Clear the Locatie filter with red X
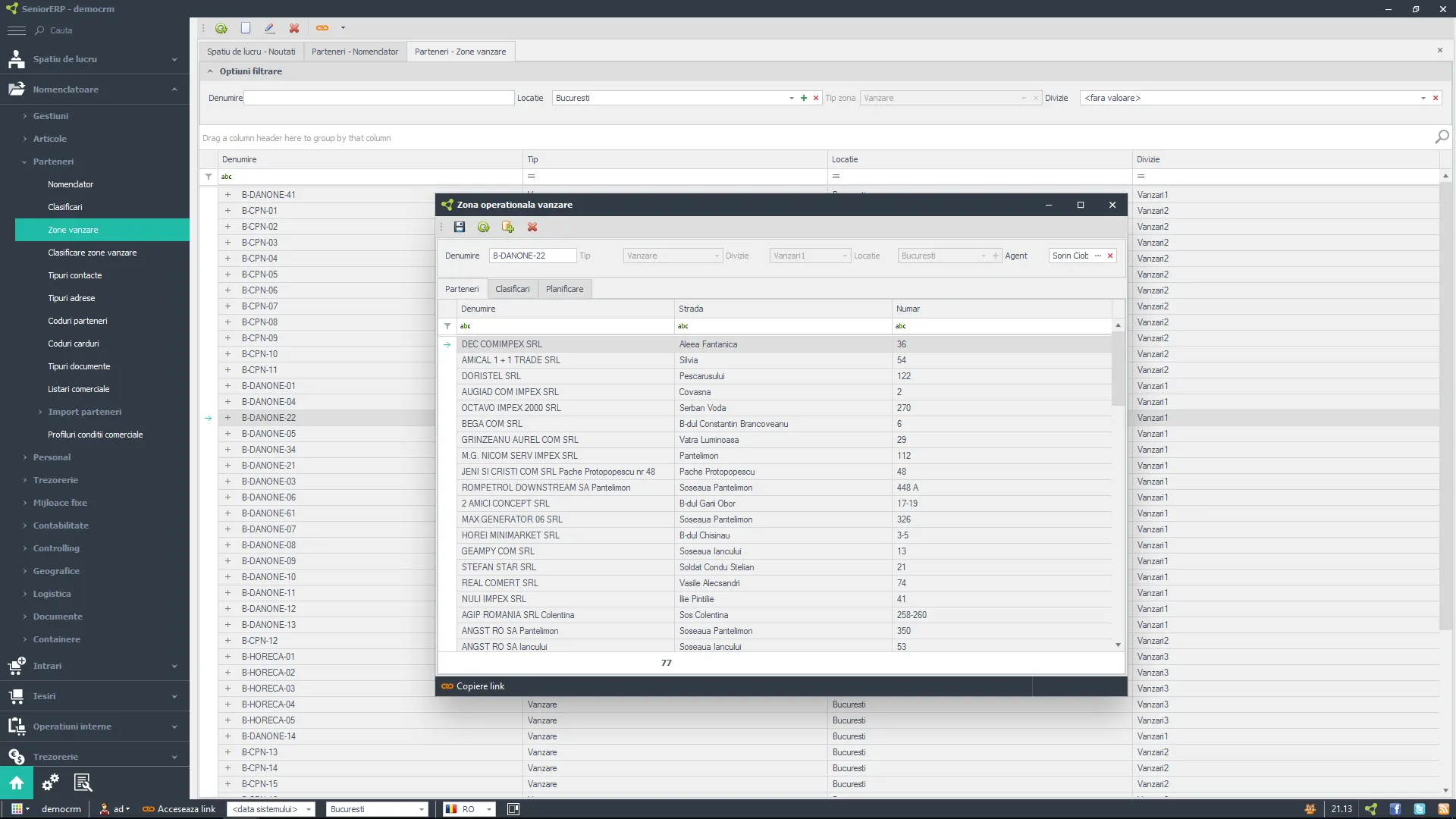The width and height of the screenshot is (1456, 819). [x=816, y=98]
